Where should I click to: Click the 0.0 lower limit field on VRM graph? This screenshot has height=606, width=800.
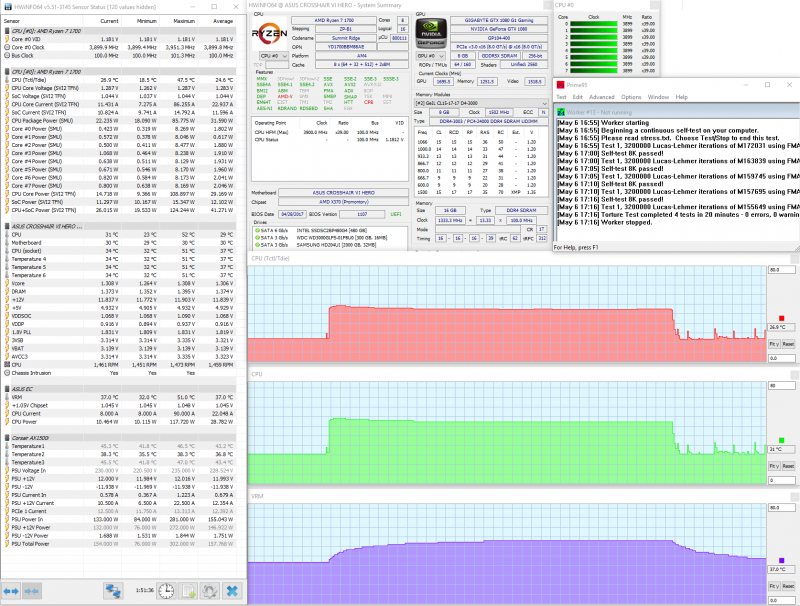[781, 600]
